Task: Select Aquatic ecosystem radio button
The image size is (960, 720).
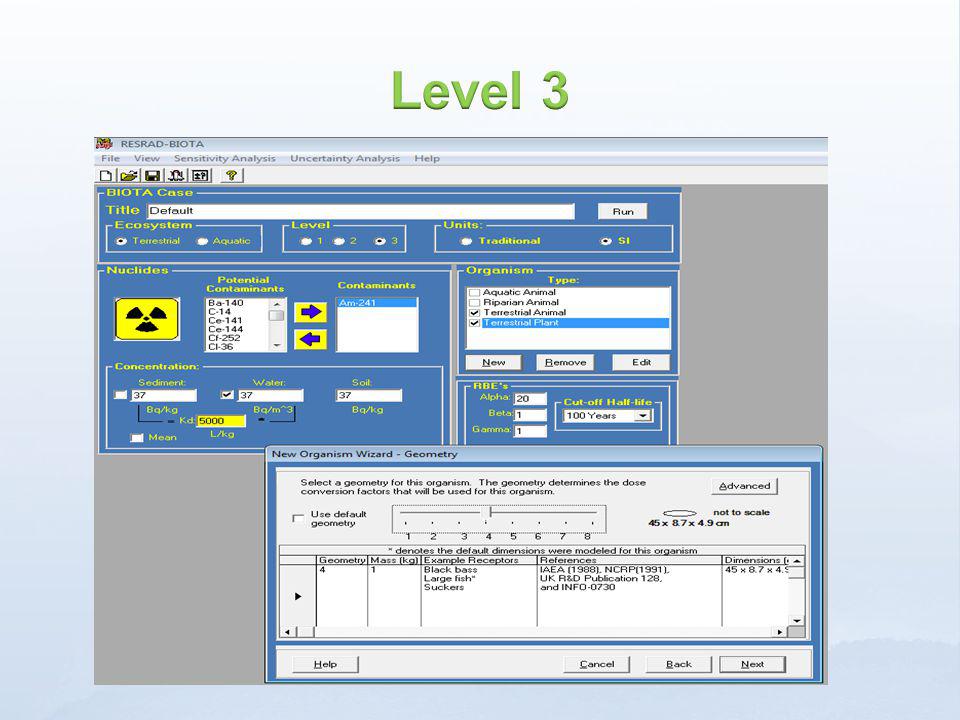Action: pyautogui.click(x=202, y=241)
